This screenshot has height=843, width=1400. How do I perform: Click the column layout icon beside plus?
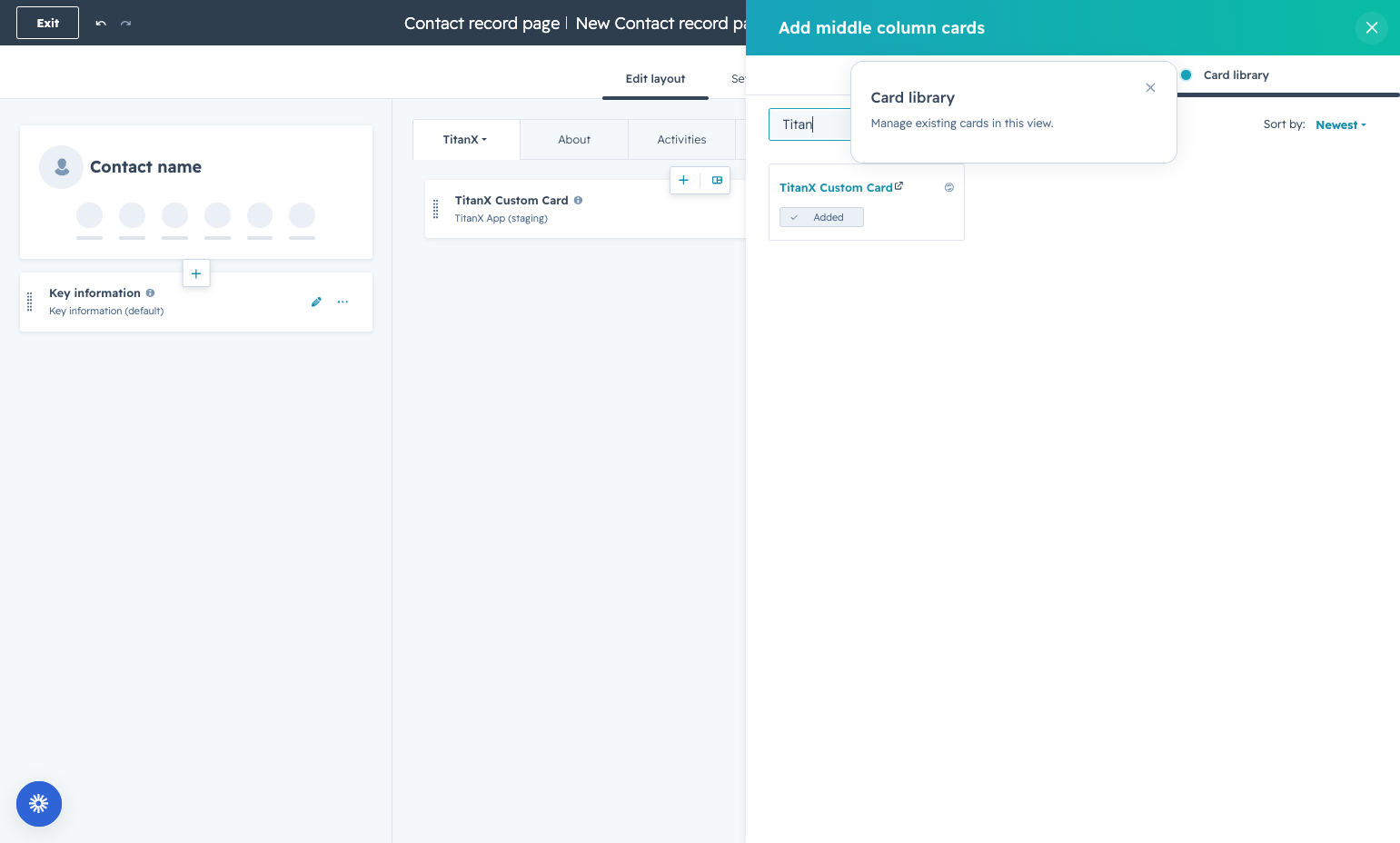click(717, 180)
